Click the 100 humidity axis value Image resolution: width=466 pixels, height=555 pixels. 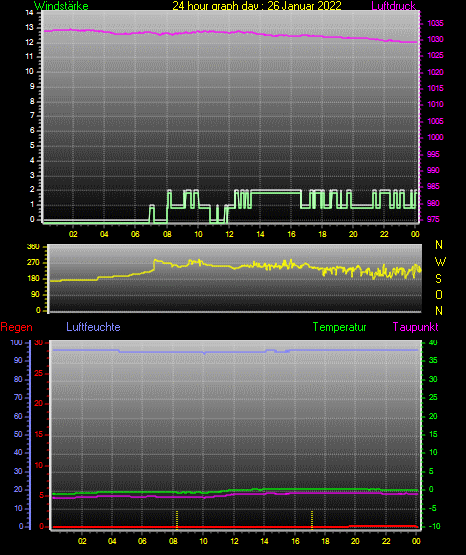[x=16, y=342]
